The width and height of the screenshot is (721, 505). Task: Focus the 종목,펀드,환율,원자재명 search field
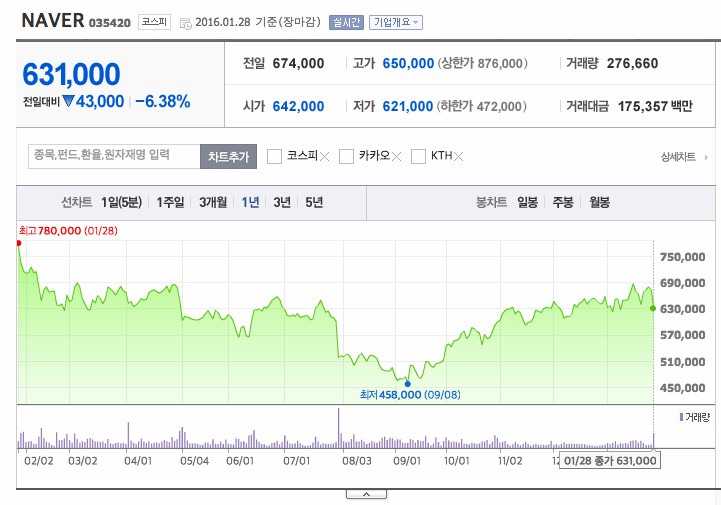pyautogui.click(x=113, y=155)
